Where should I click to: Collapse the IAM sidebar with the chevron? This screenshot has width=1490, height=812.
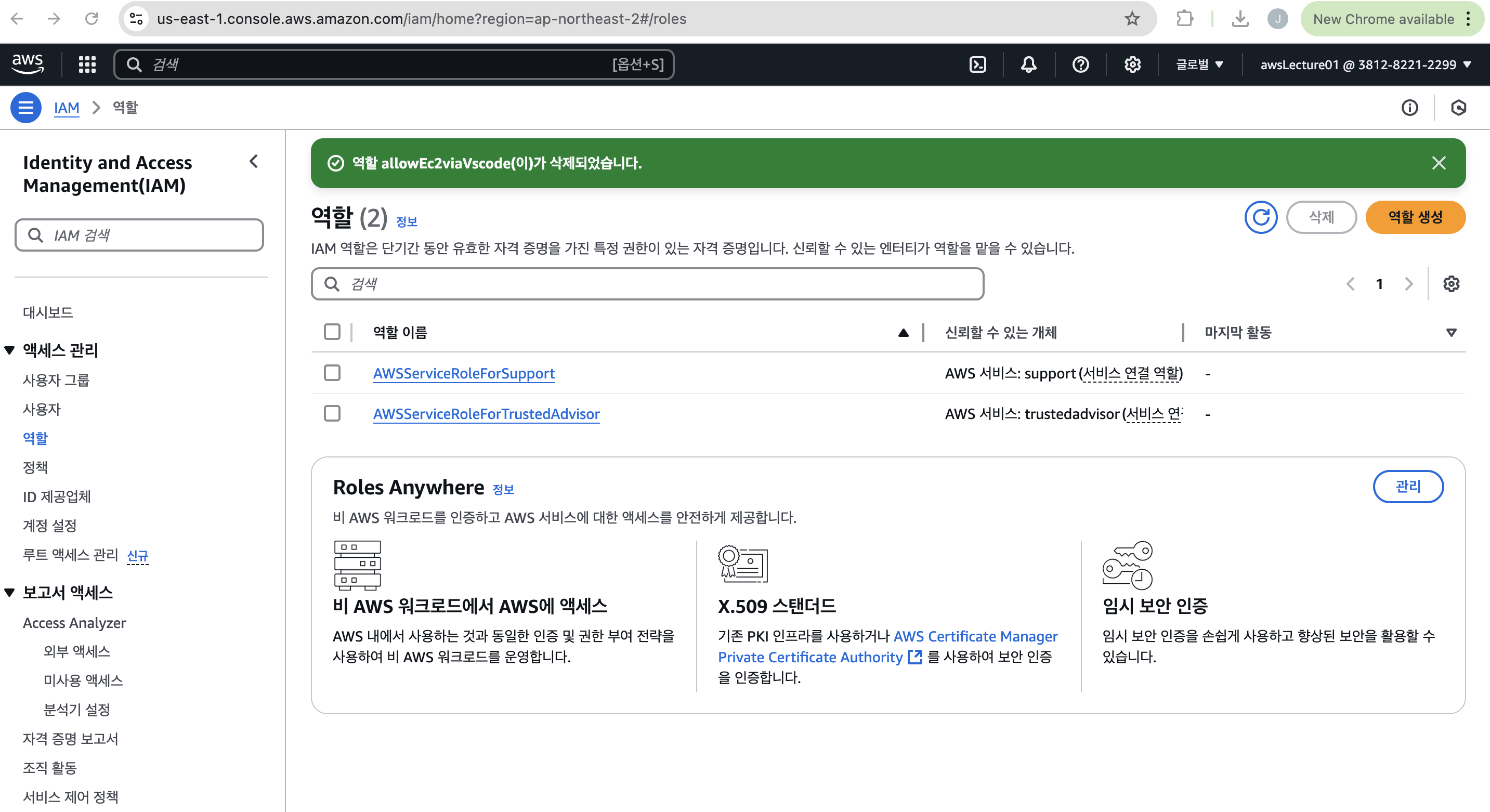pos(253,161)
